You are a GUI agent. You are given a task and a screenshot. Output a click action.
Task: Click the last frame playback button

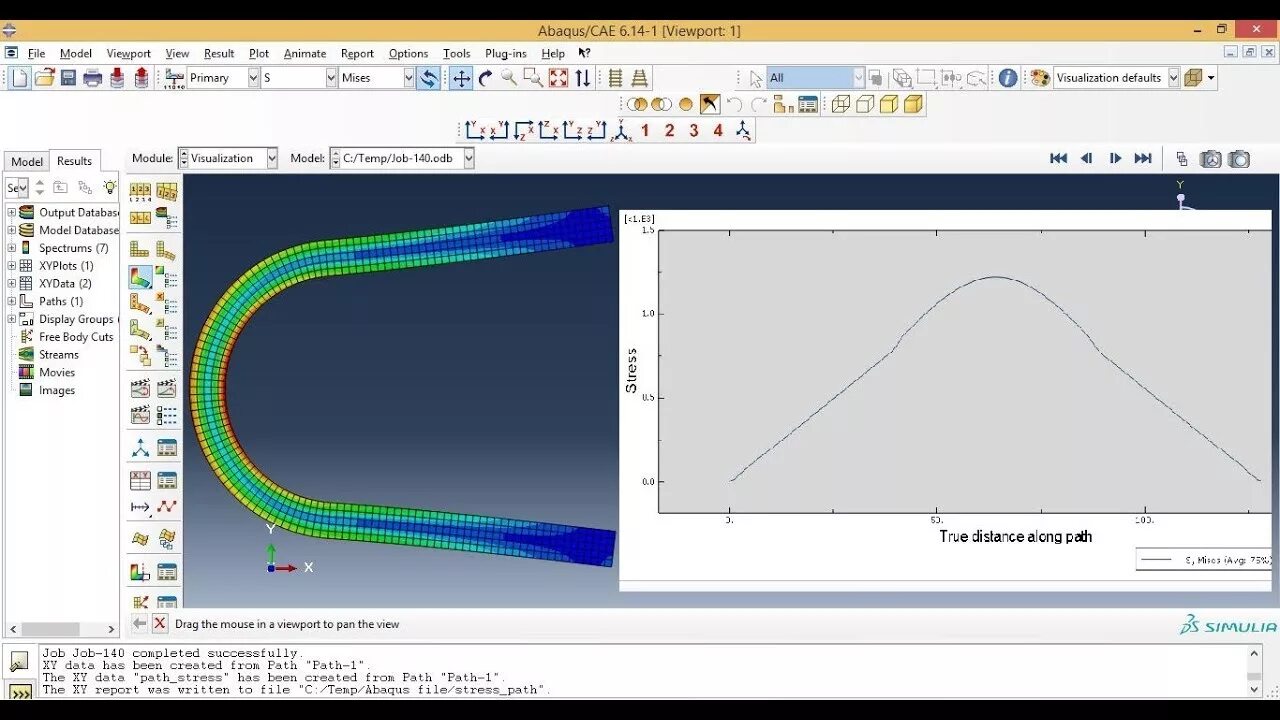pos(1143,158)
